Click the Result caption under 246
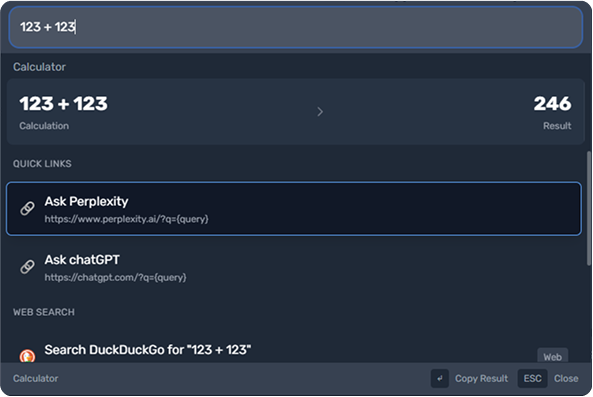This screenshot has height=397, width=593. (557, 126)
